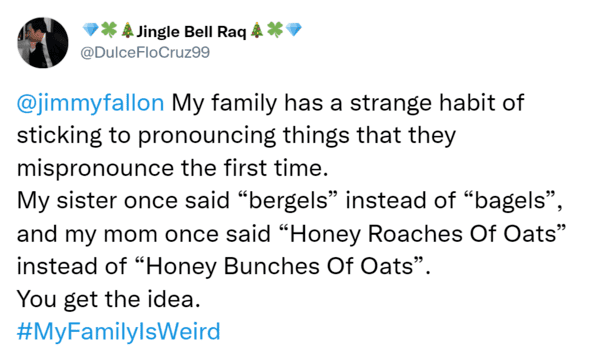Viewport: 600px width, 363px height.
Task: Click the line sticking to pronouncing things
Action: click(x=183, y=135)
